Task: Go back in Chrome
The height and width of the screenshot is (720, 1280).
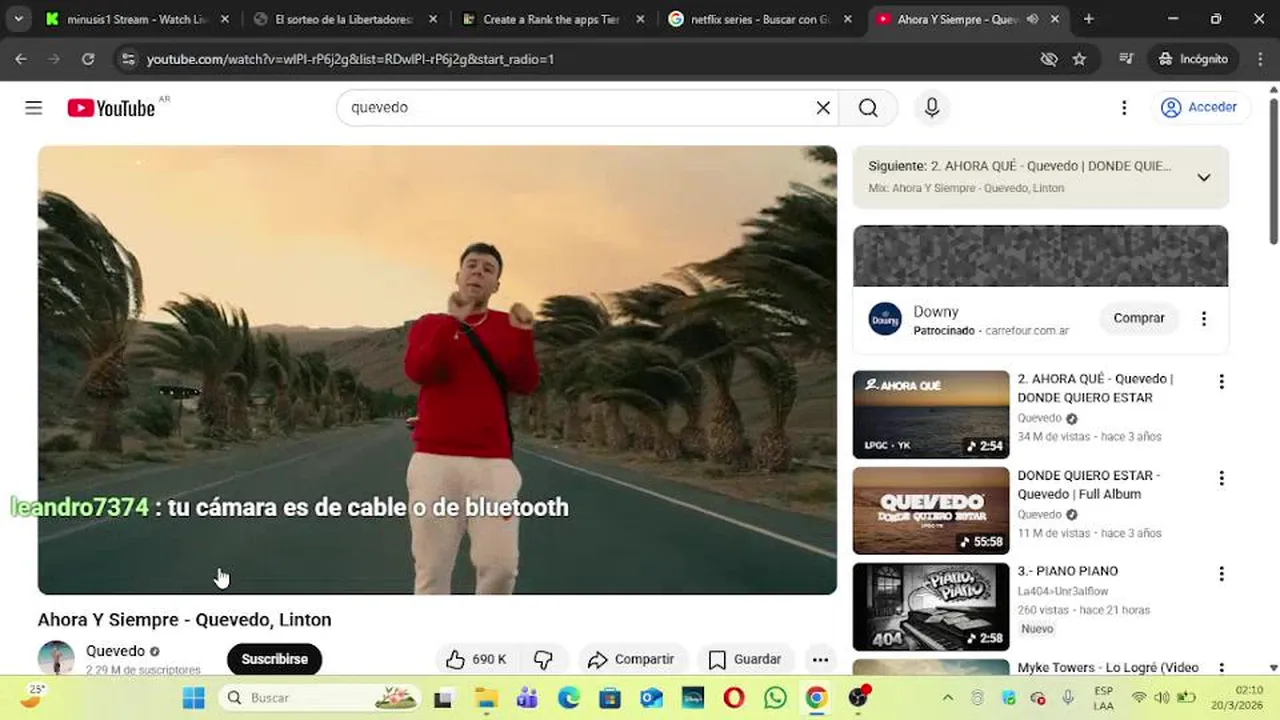Action: (x=21, y=59)
